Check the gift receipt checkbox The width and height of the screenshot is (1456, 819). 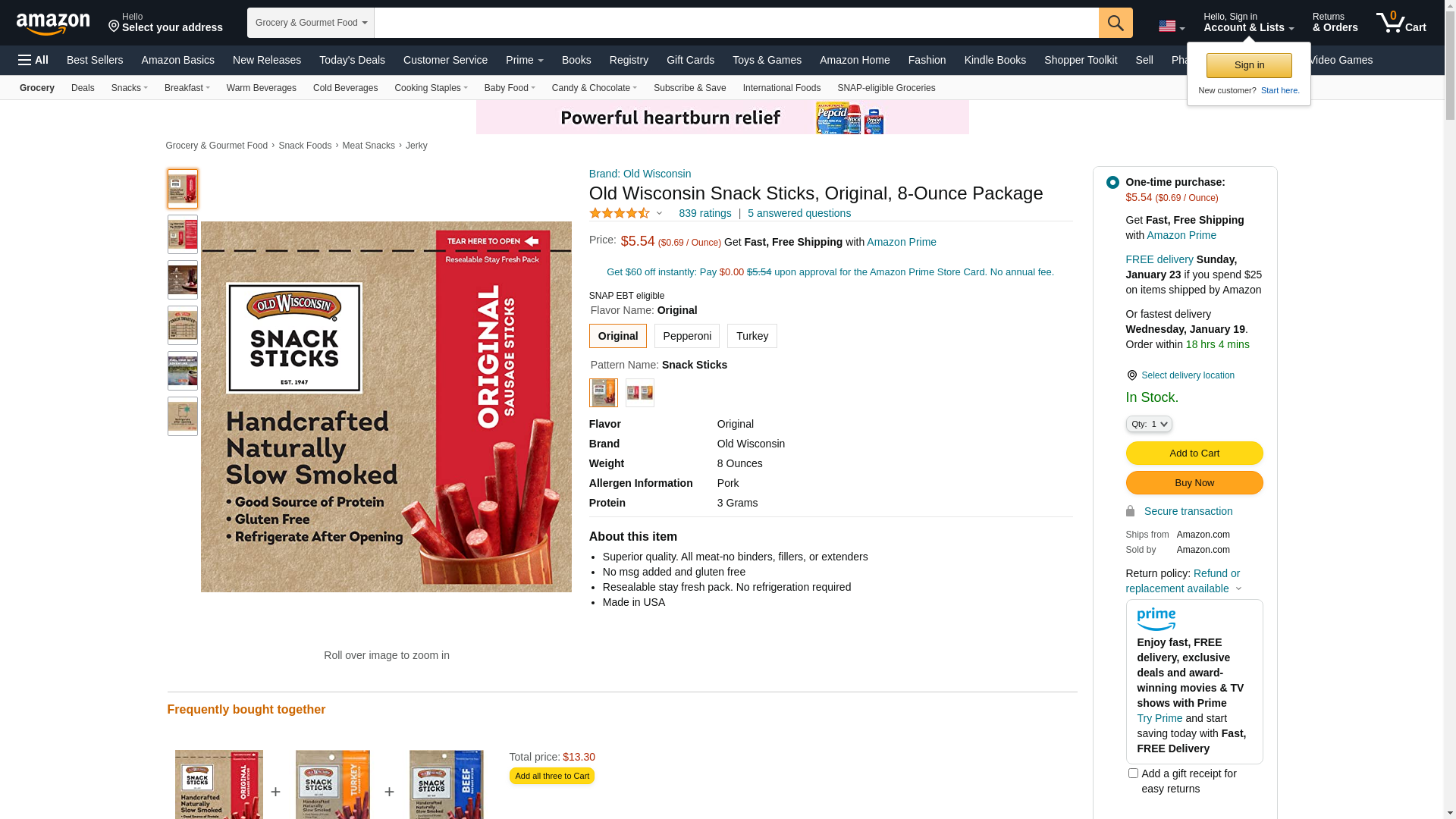pyautogui.click(x=1133, y=773)
